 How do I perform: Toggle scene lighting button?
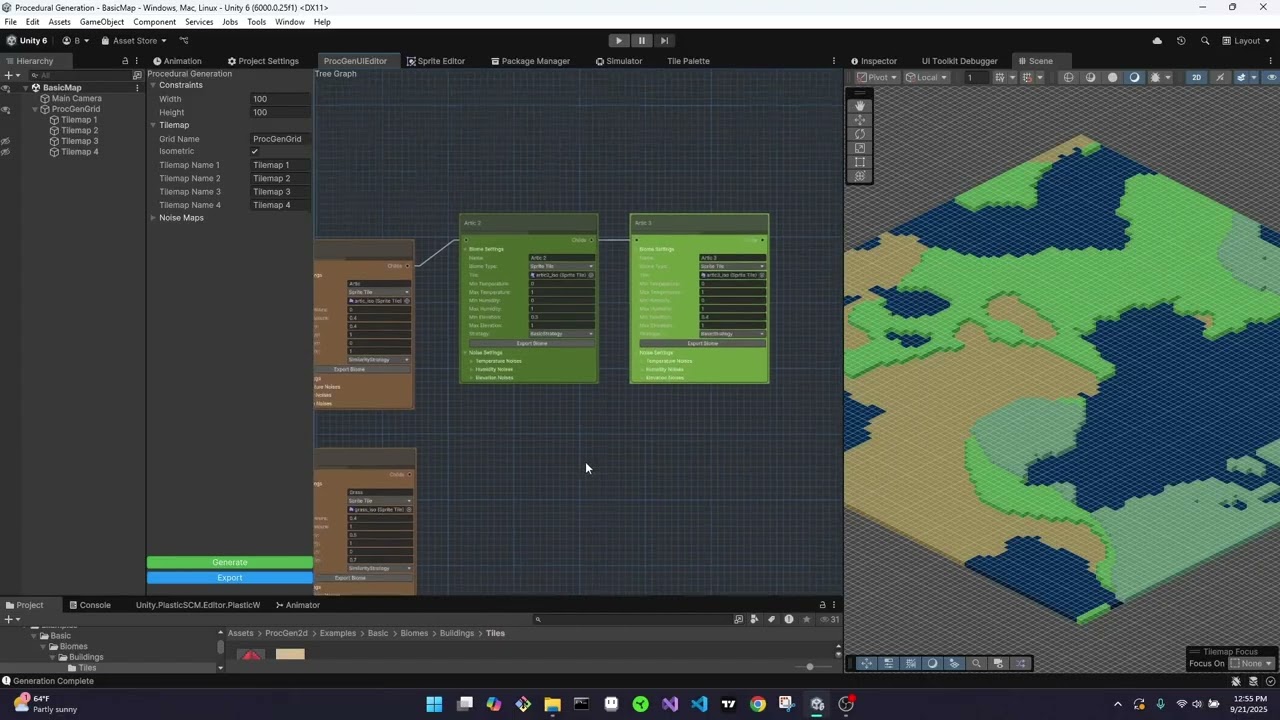click(1220, 78)
